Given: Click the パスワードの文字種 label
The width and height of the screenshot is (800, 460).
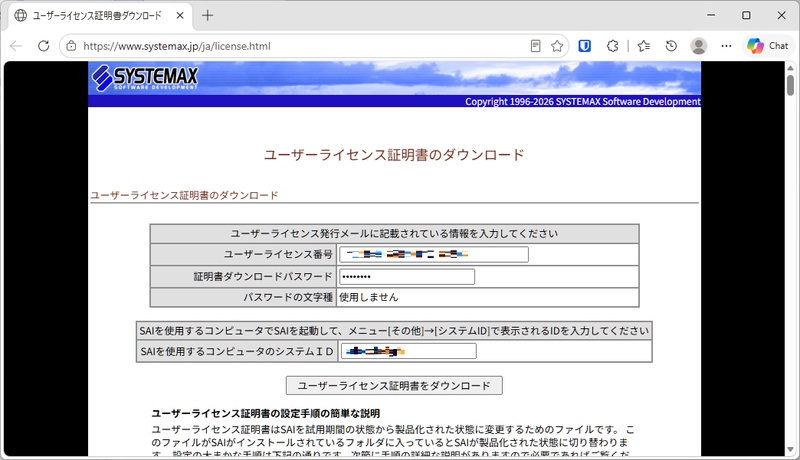Looking at the screenshot, I should coord(288,297).
